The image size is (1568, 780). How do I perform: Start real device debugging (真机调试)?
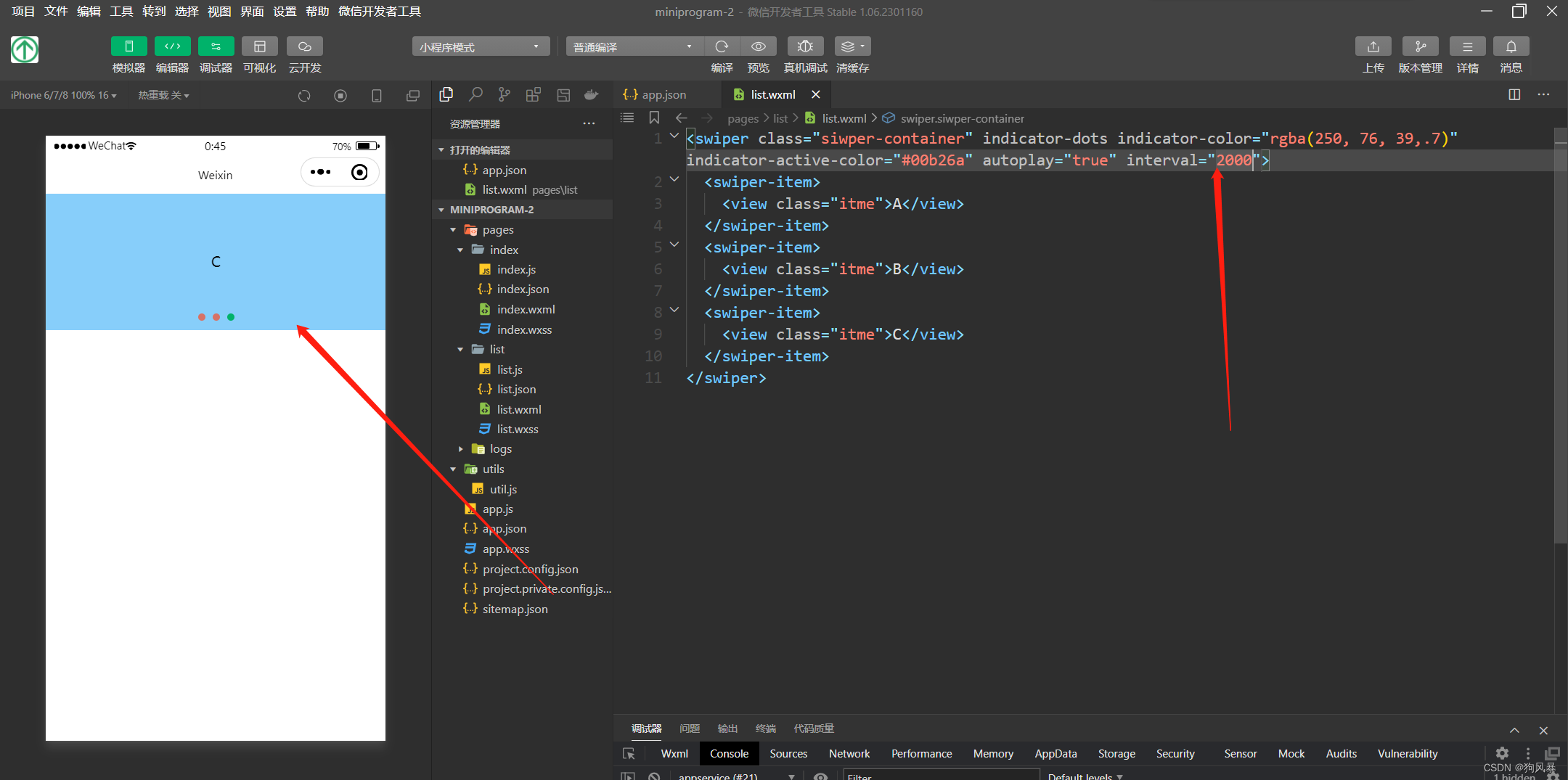805,46
